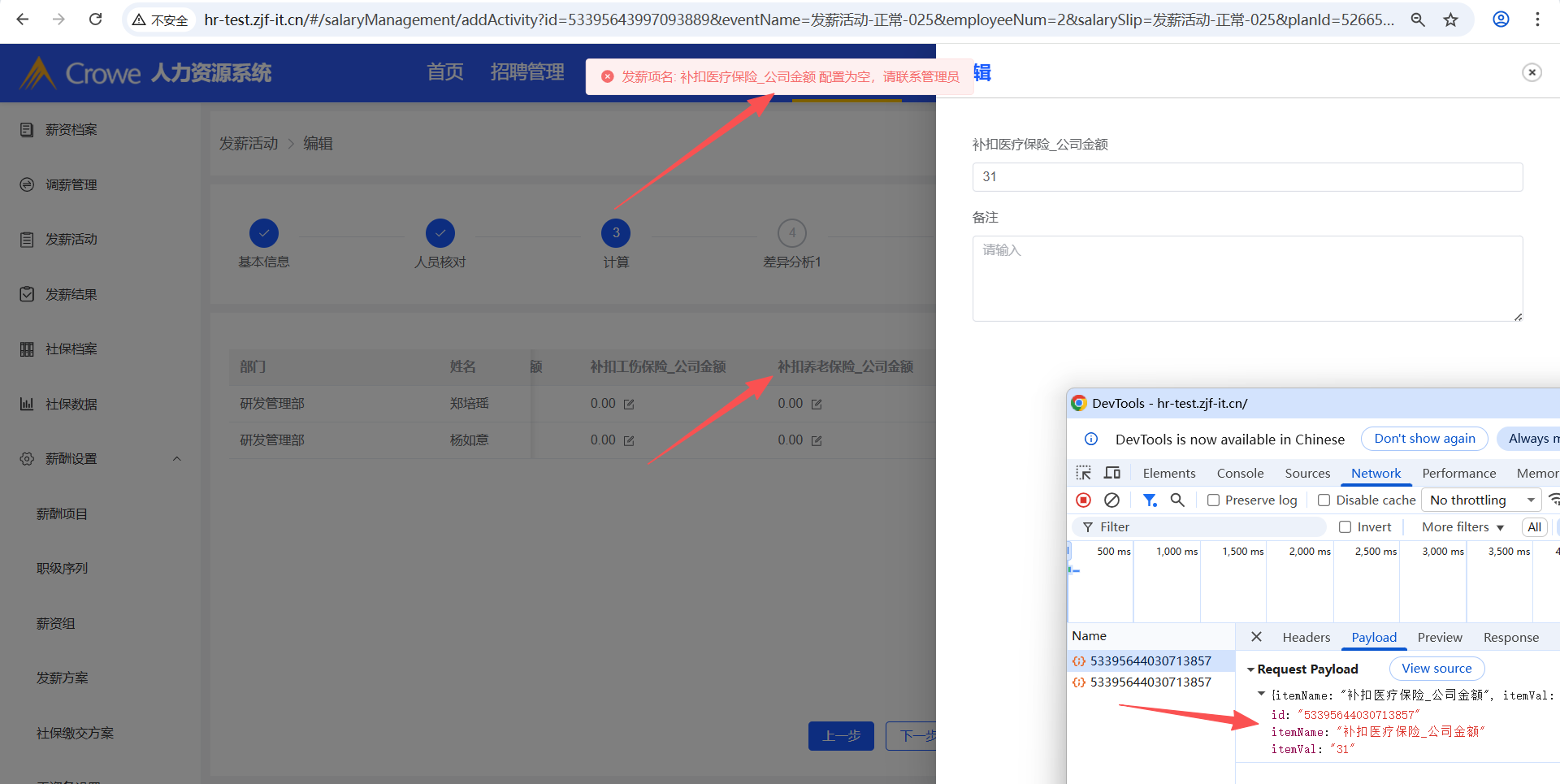Viewport: 1560px width, 784px height.
Task: Switch to the Headers tab
Action: 1306,638
